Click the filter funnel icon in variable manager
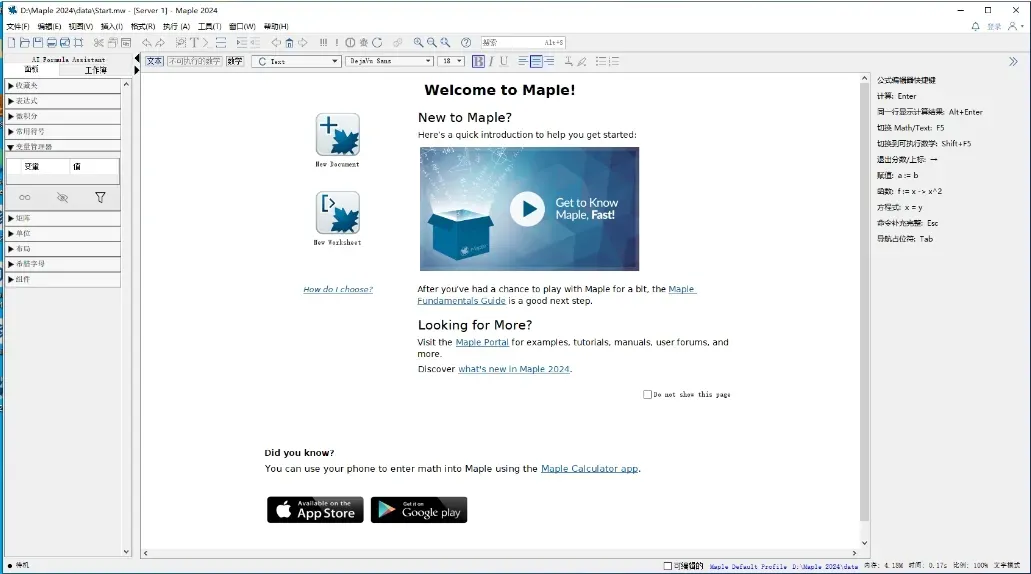The width and height of the screenshot is (1031, 574). [x=100, y=197]
